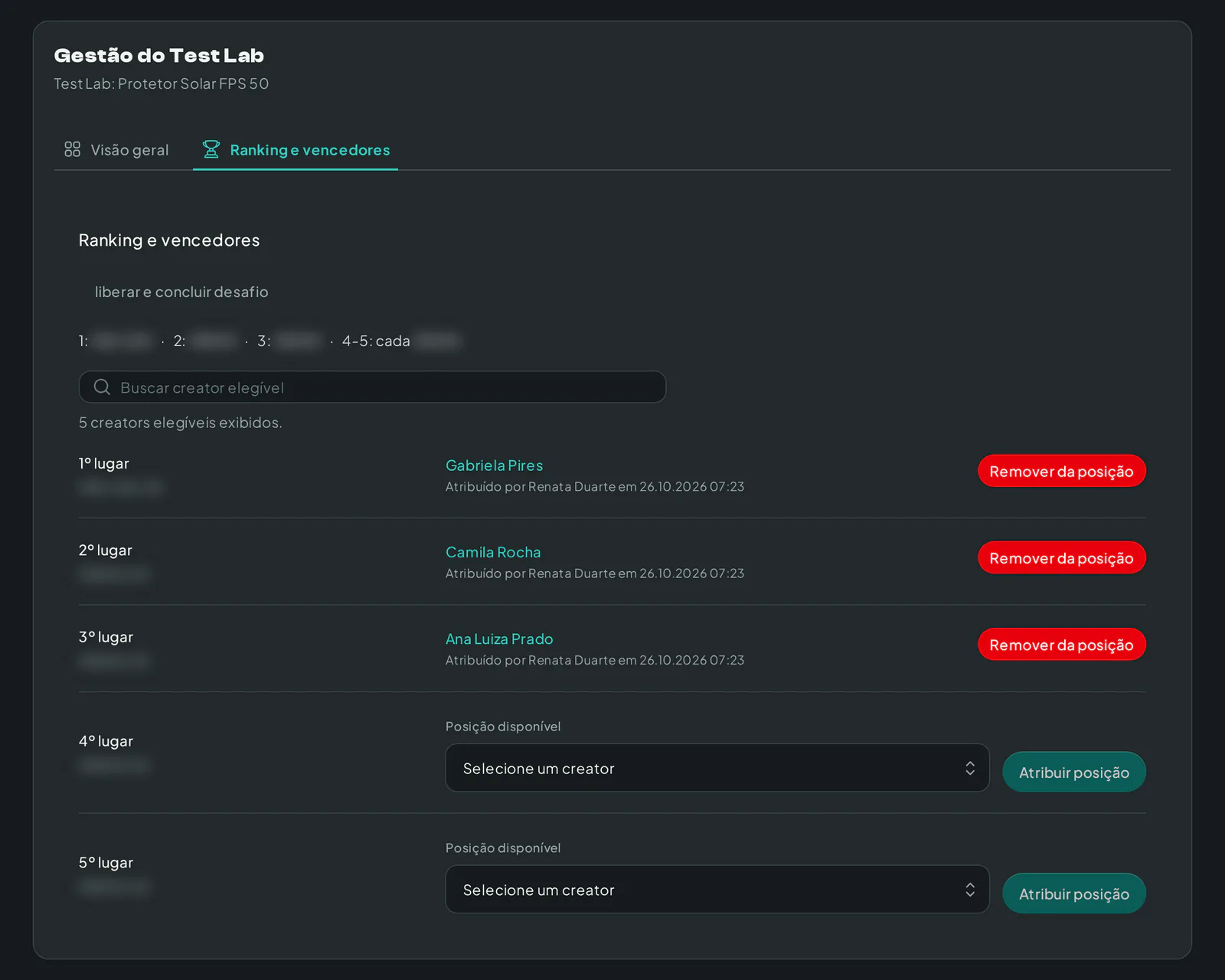Click the trophy icon on Ranking tab
This screenshot has height=980, width=1225.
211,149
